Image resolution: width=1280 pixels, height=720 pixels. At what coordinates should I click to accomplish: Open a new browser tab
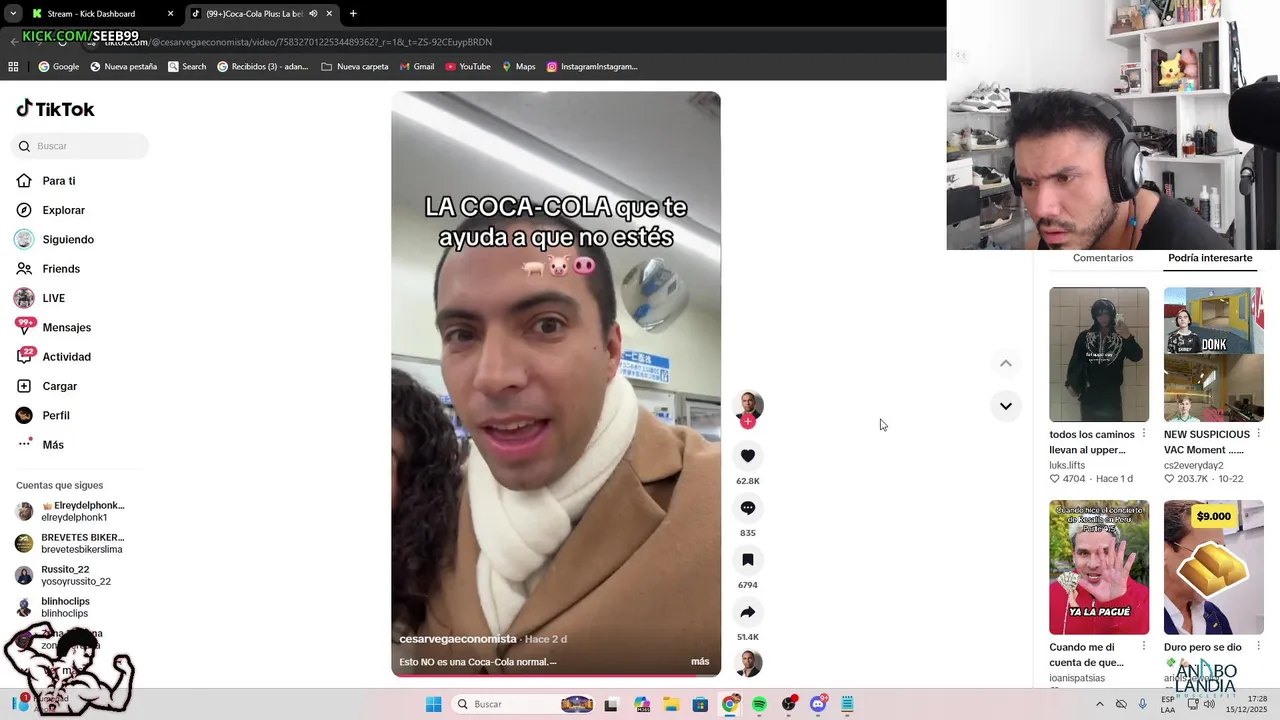pyautogui.click(x=353, y=13)
